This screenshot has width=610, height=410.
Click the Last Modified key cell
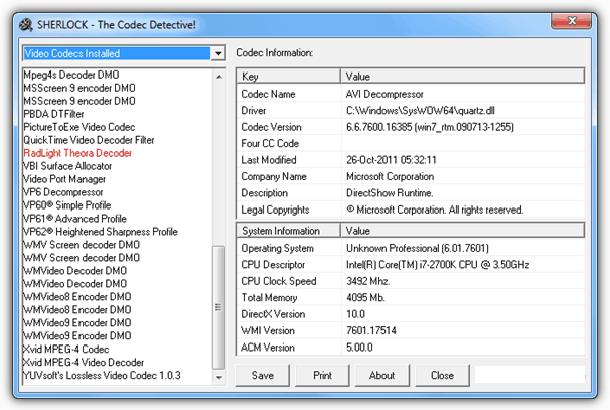point(269,159)
